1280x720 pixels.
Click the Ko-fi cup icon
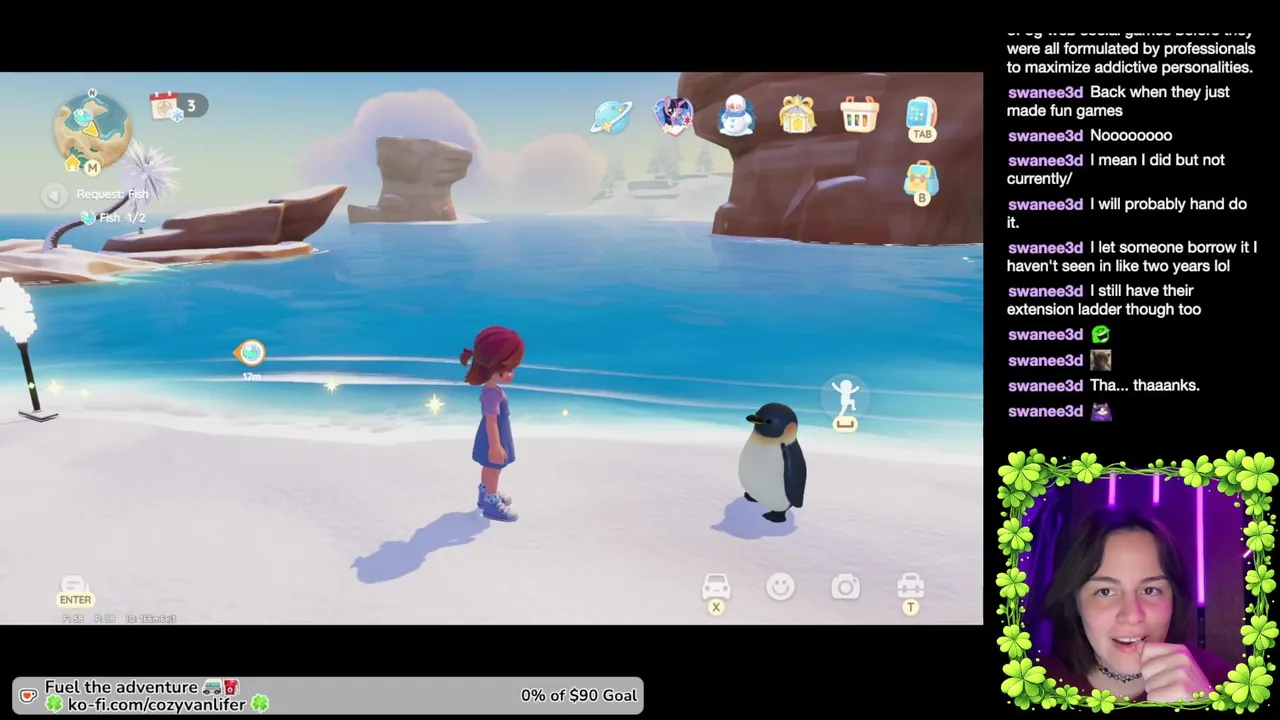pyautogui.click(x=28, y=695)
